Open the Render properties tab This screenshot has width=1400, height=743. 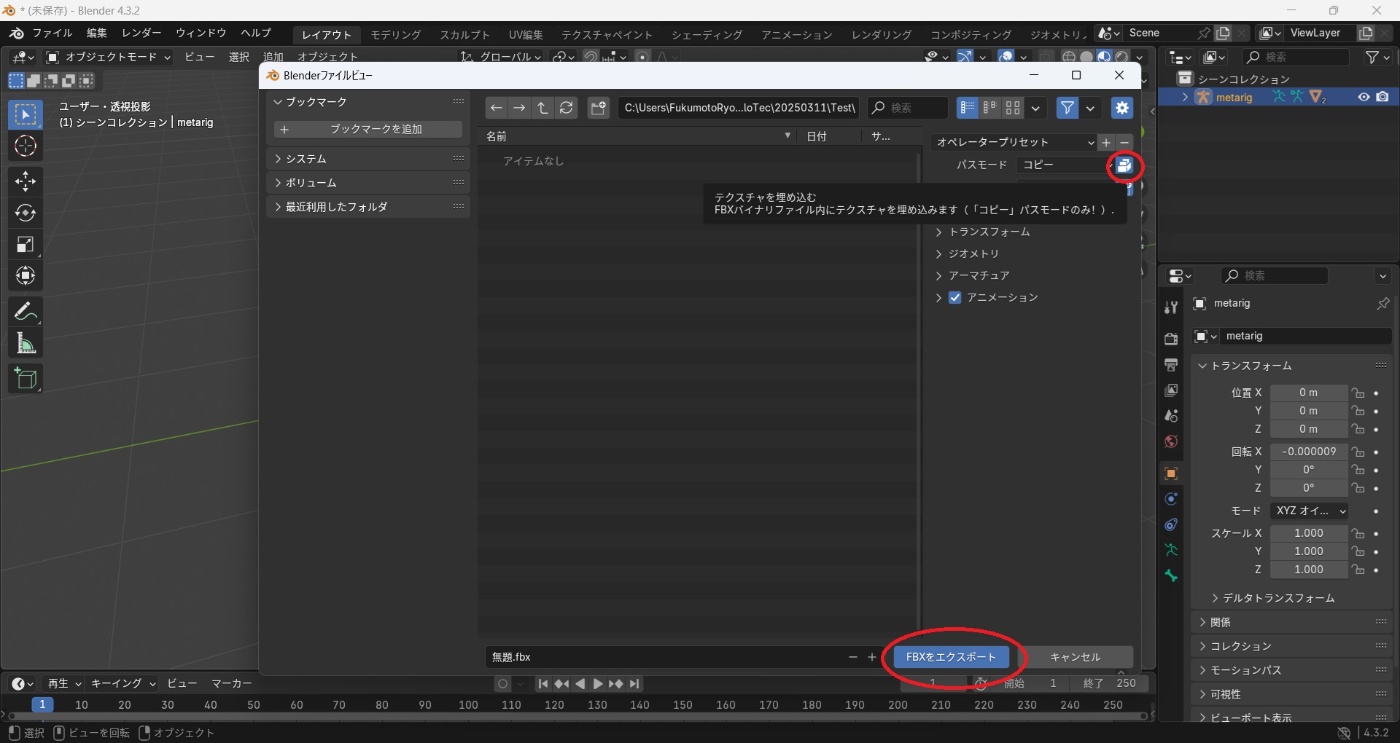(1171, 339)
